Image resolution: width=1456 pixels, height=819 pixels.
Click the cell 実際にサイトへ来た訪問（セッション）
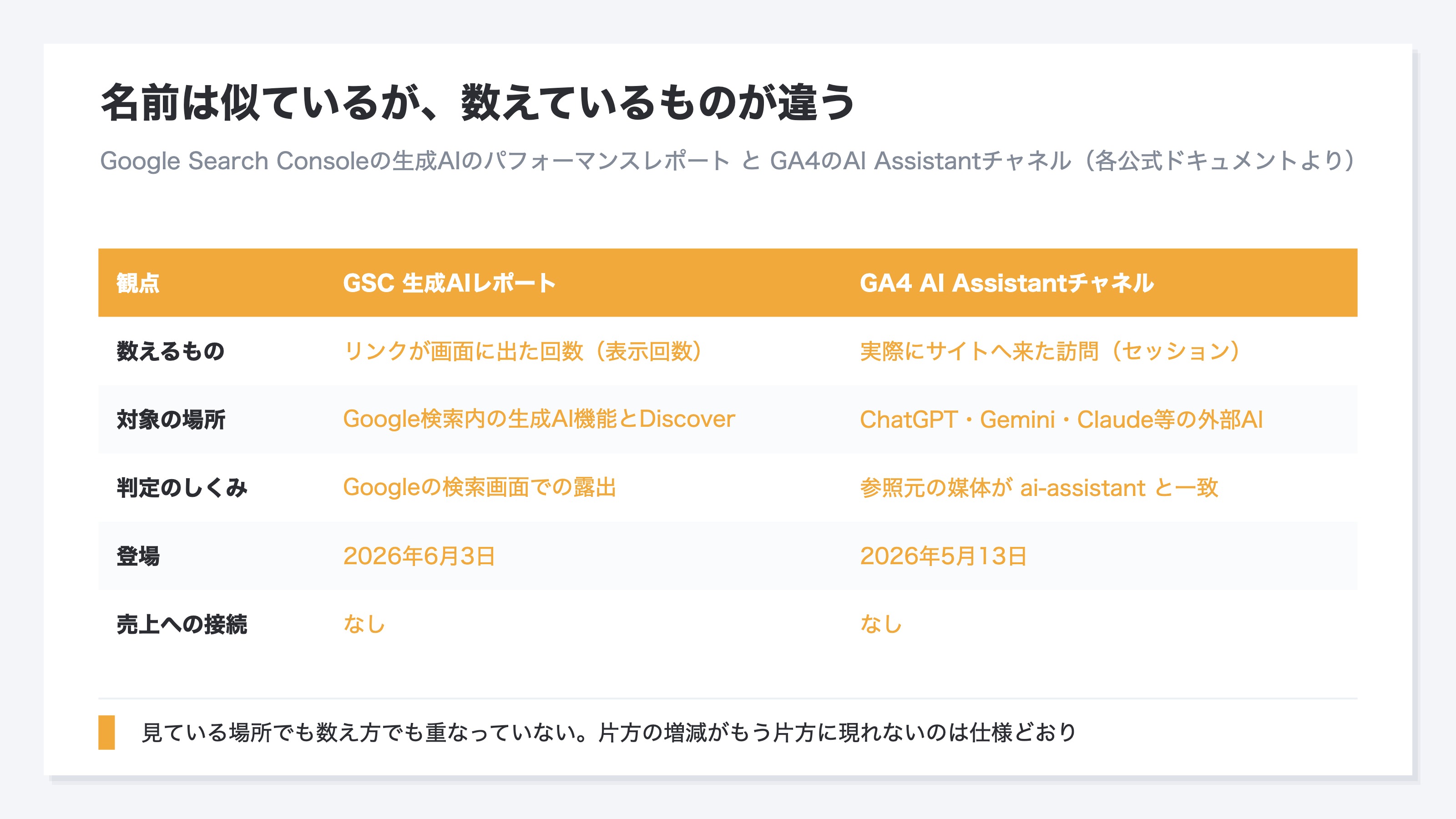(x=1050, y=351)
